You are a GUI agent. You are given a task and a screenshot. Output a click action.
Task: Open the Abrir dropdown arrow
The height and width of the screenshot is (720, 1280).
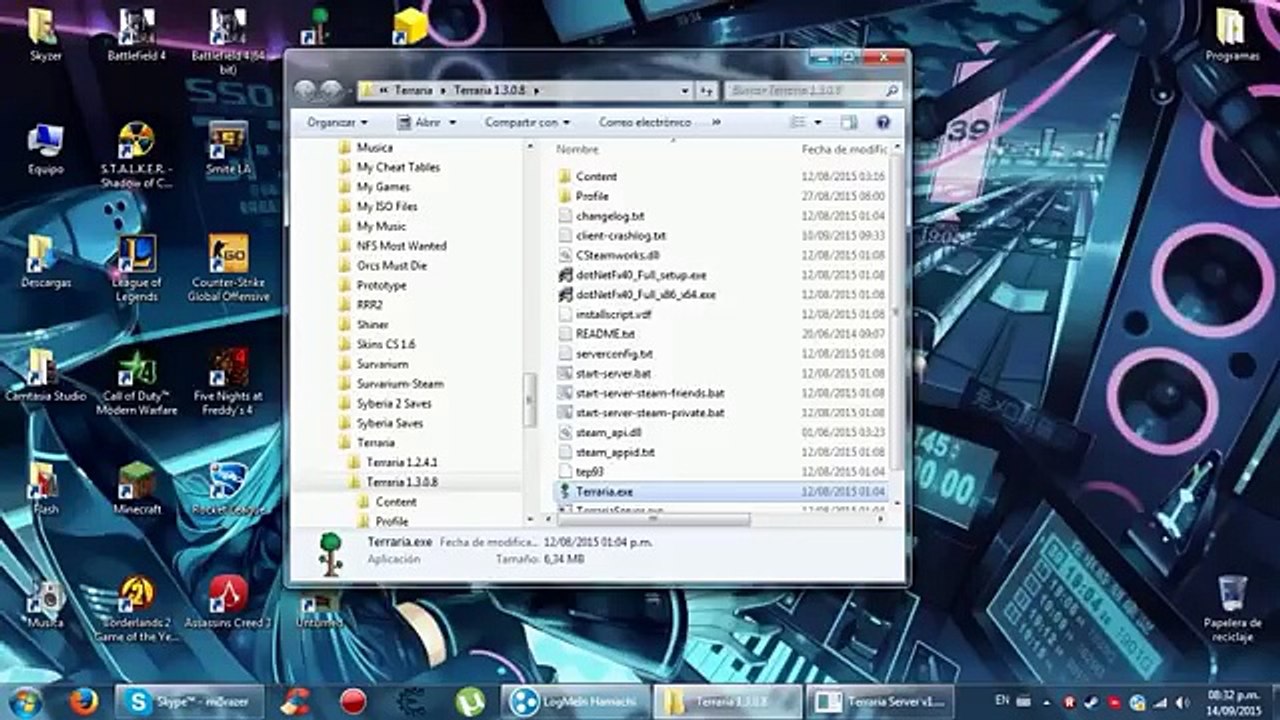coord(453,122)
